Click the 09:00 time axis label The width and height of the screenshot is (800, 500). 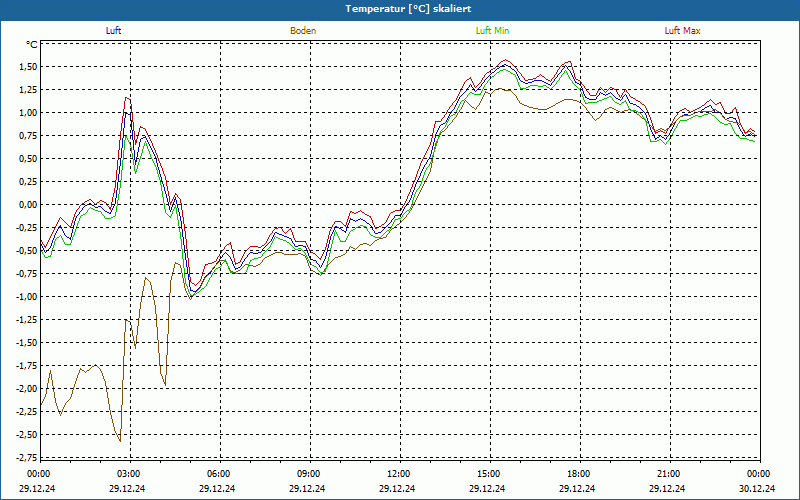coord(308,474)
